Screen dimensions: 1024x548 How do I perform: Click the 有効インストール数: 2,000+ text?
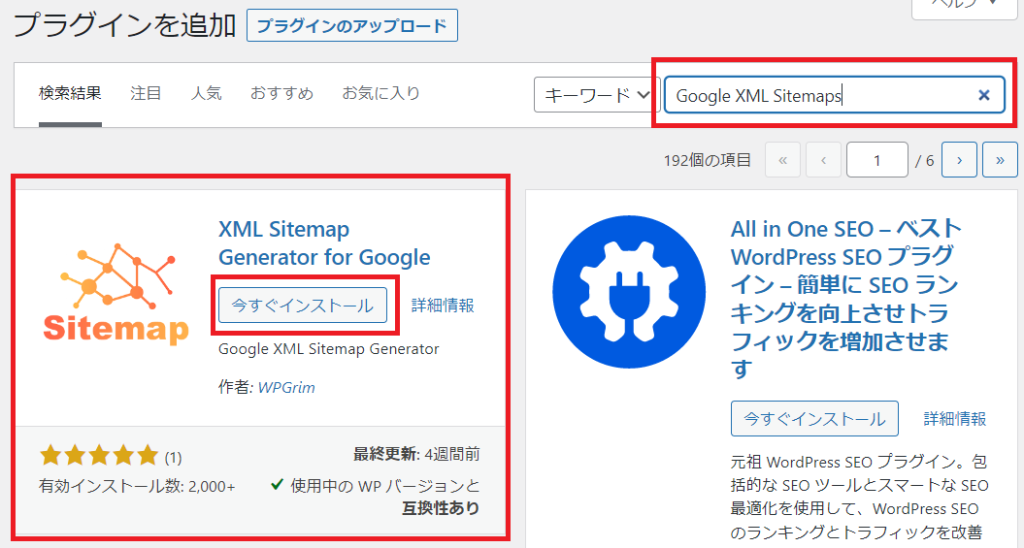point(137,487)
